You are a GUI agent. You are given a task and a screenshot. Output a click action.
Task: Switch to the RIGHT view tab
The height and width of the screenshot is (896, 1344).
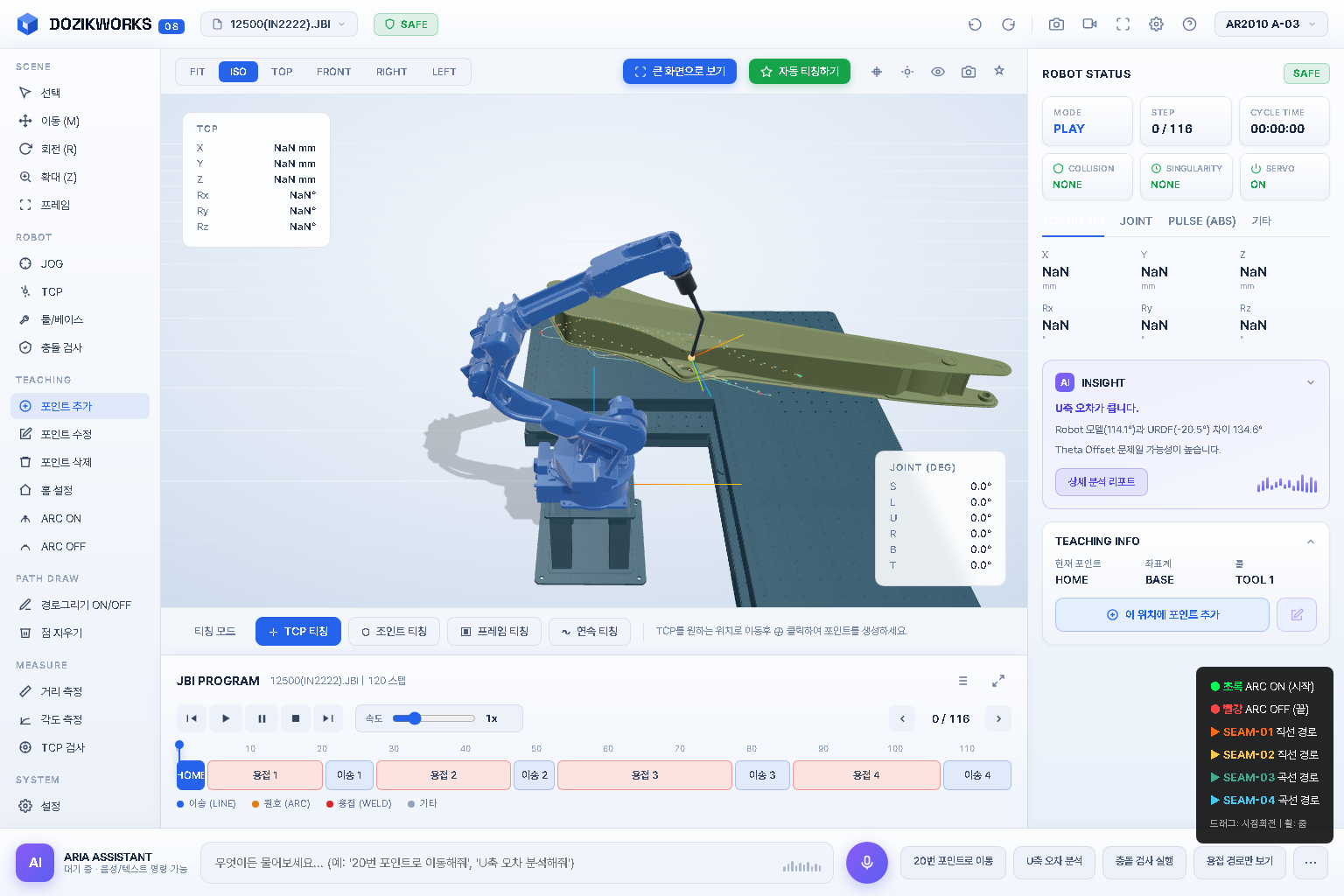point(391,72)
